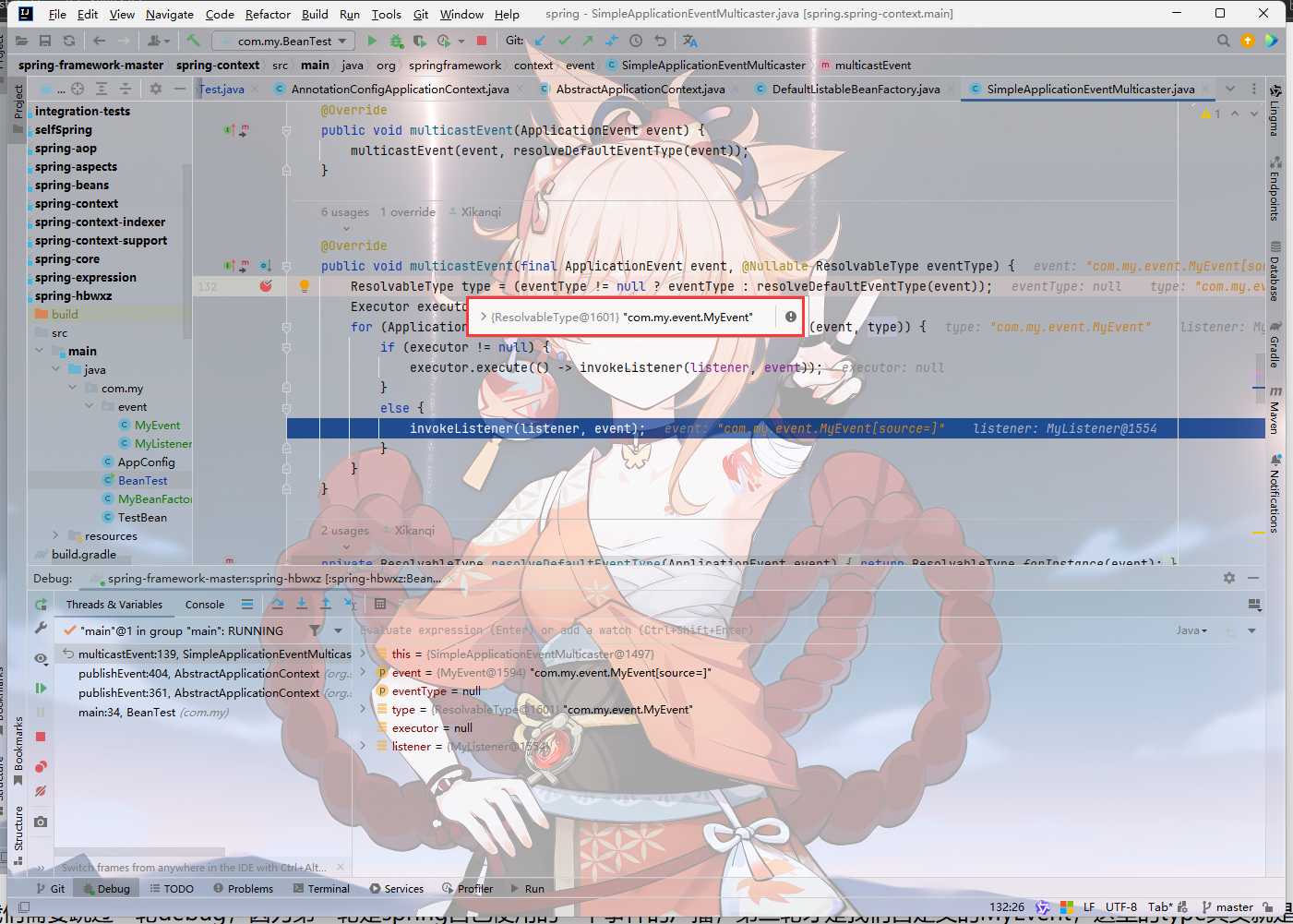Click the UTF-8 encoding in status bar
The width and height of the screenshot is (1293, 924).
[1121, 907]
